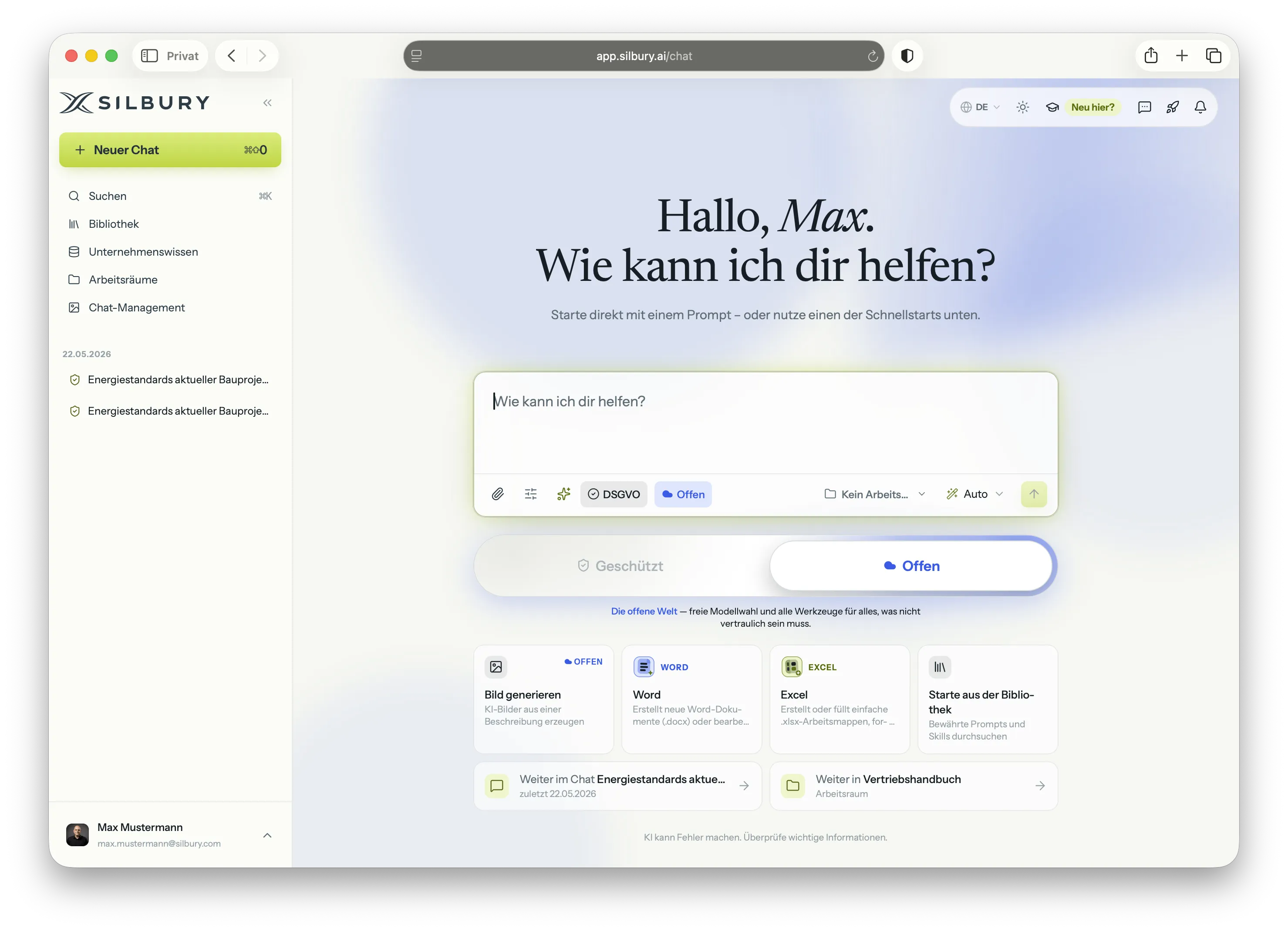Screen dimensions: 1288x932
Task: Toggle the Safari sidebar icon
Action: pyautogui.click(x=149, y=56)
